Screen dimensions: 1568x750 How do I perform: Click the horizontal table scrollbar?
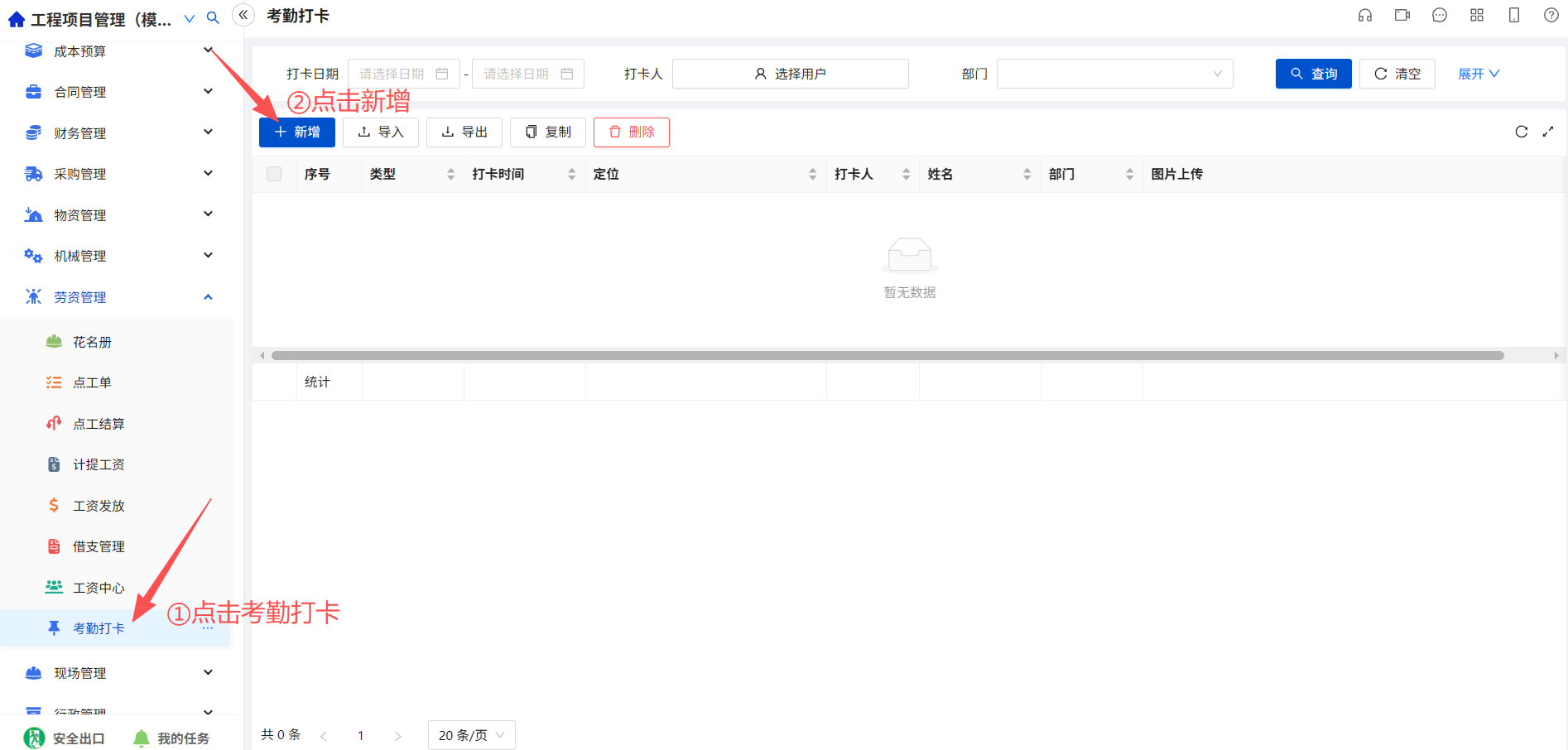click(x=887, y=356)
